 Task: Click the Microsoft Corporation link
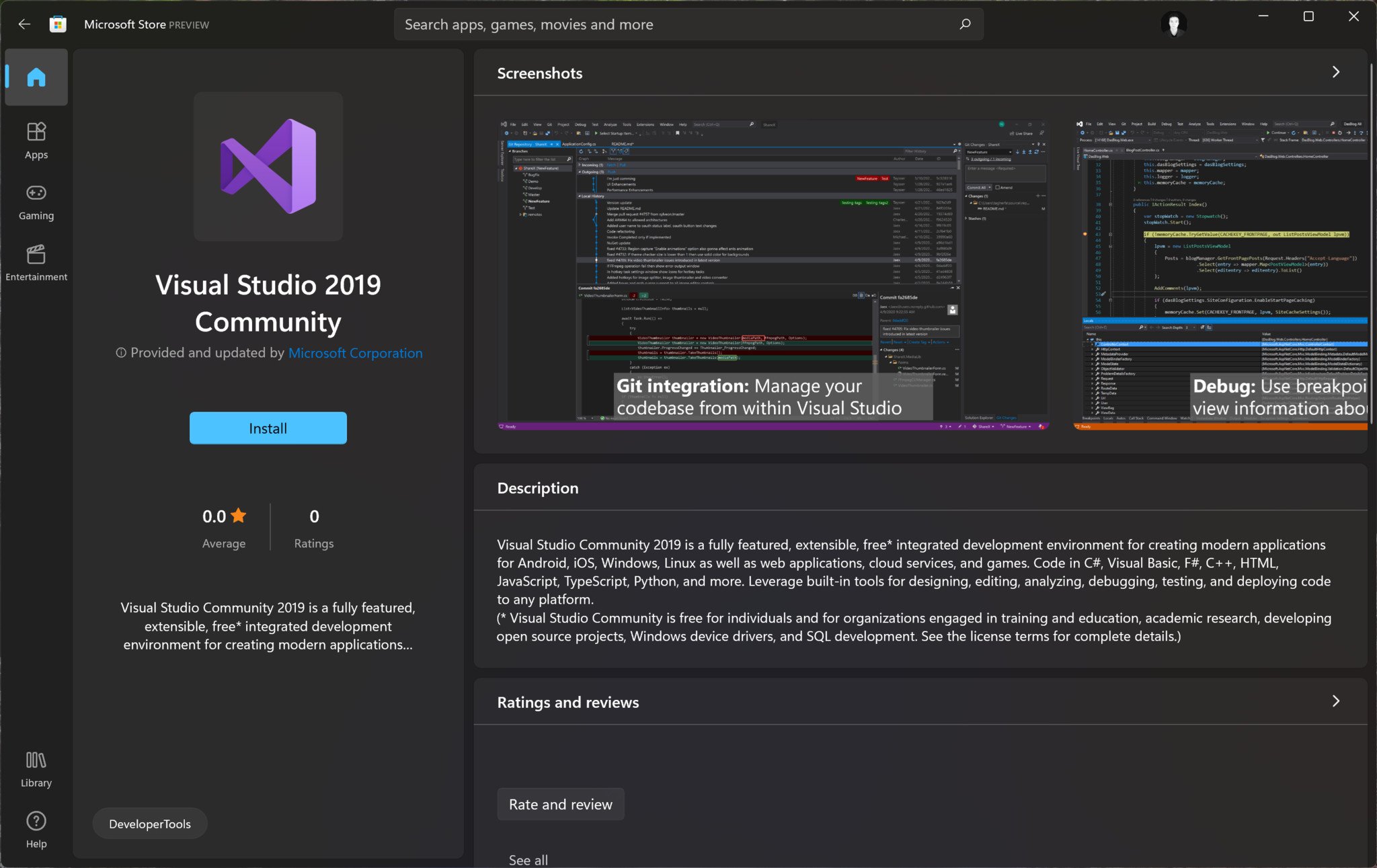pos(355,352)
